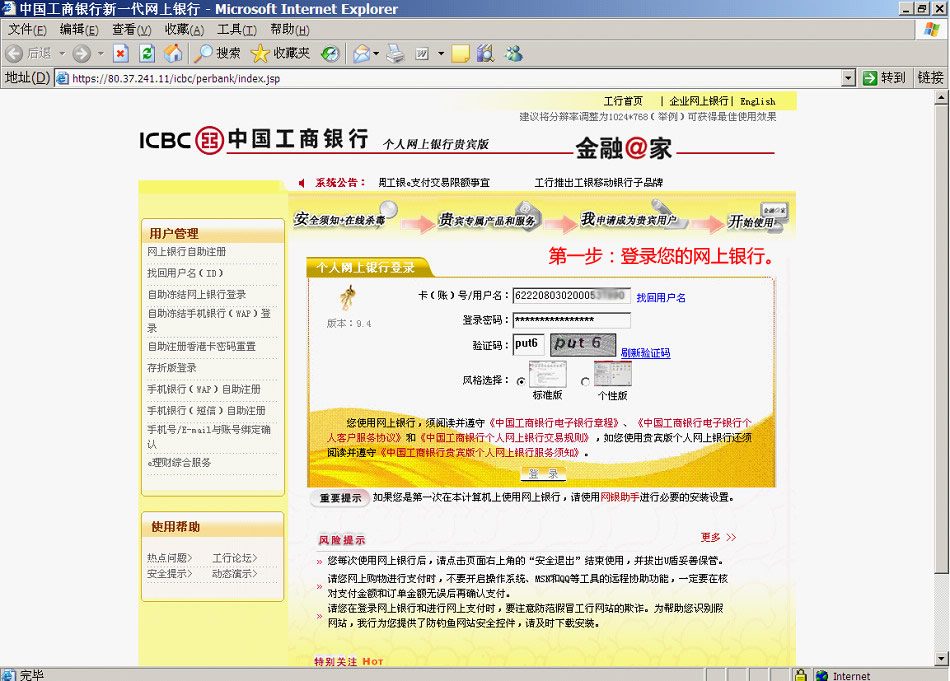
Task: Open the 文件(F) menu
Action: 27,29
